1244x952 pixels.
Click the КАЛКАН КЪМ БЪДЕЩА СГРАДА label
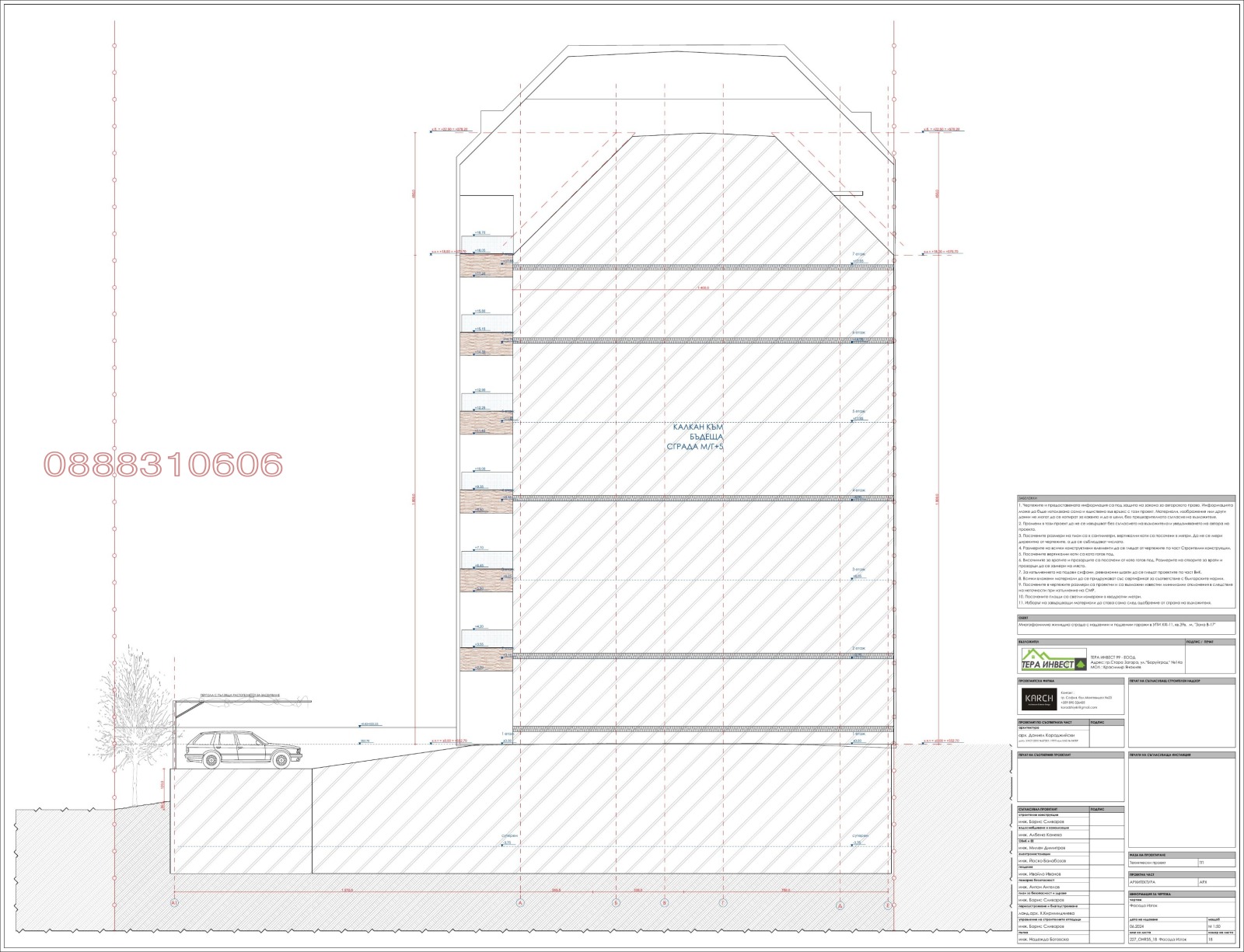click(698, 437)
